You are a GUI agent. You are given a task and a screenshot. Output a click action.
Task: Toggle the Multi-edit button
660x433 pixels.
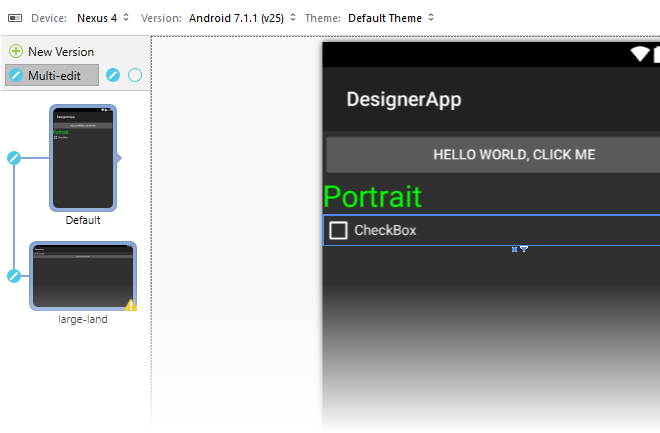(x=52, y=75)
